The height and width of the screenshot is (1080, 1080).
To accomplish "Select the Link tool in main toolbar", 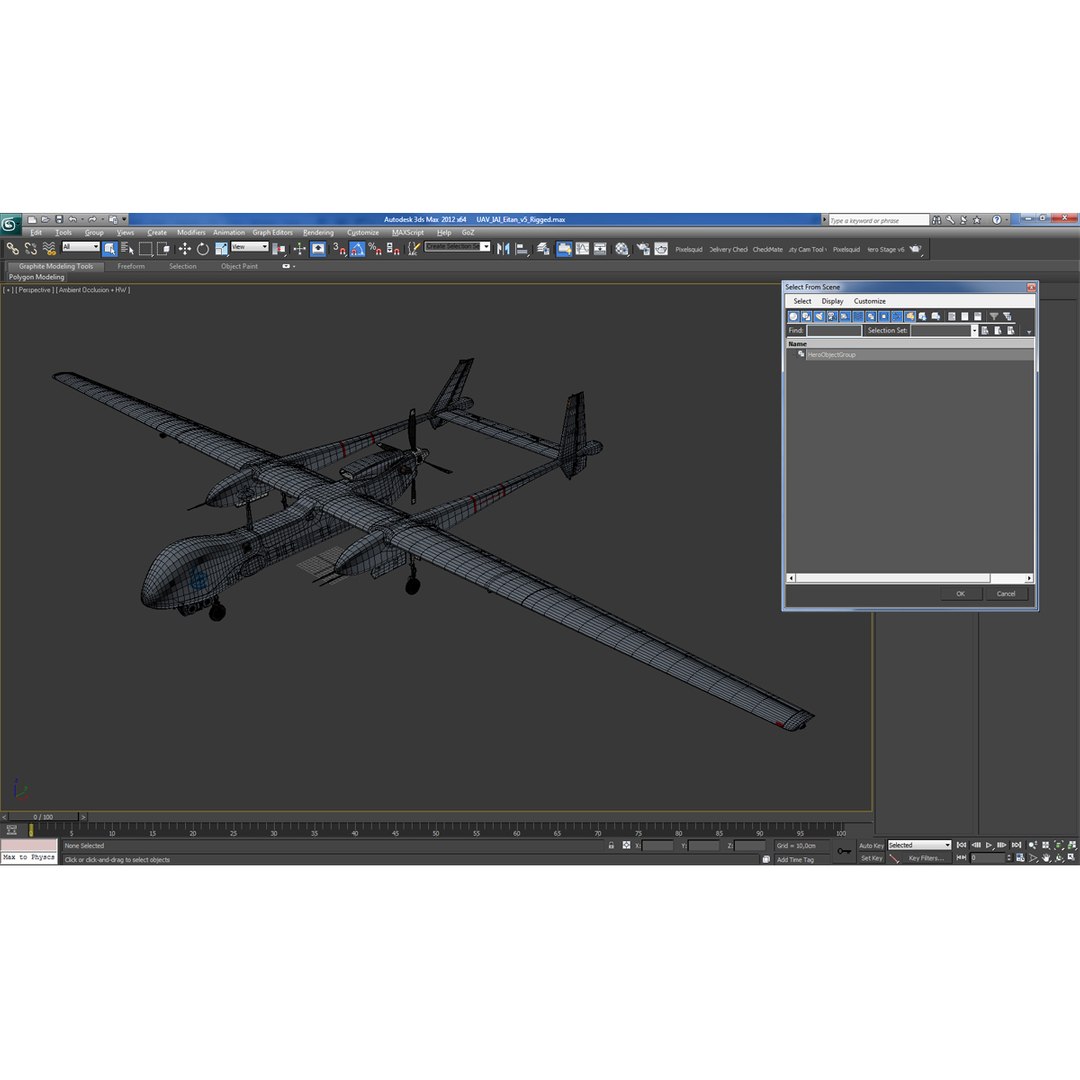I will coord(12,249).
